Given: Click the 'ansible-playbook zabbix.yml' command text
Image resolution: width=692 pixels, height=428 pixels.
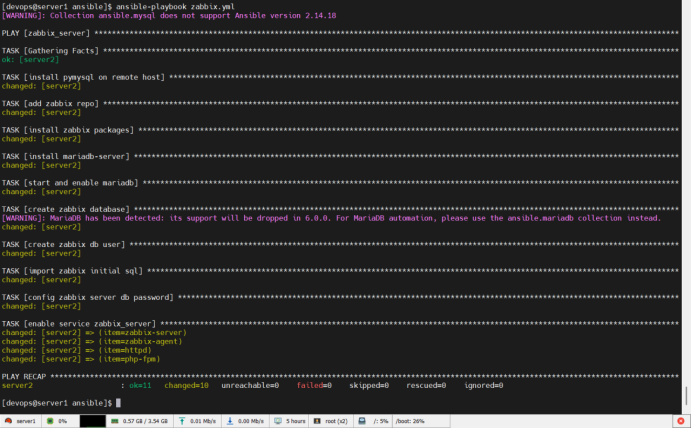Looking at the screenshot, I should [175, 7].
